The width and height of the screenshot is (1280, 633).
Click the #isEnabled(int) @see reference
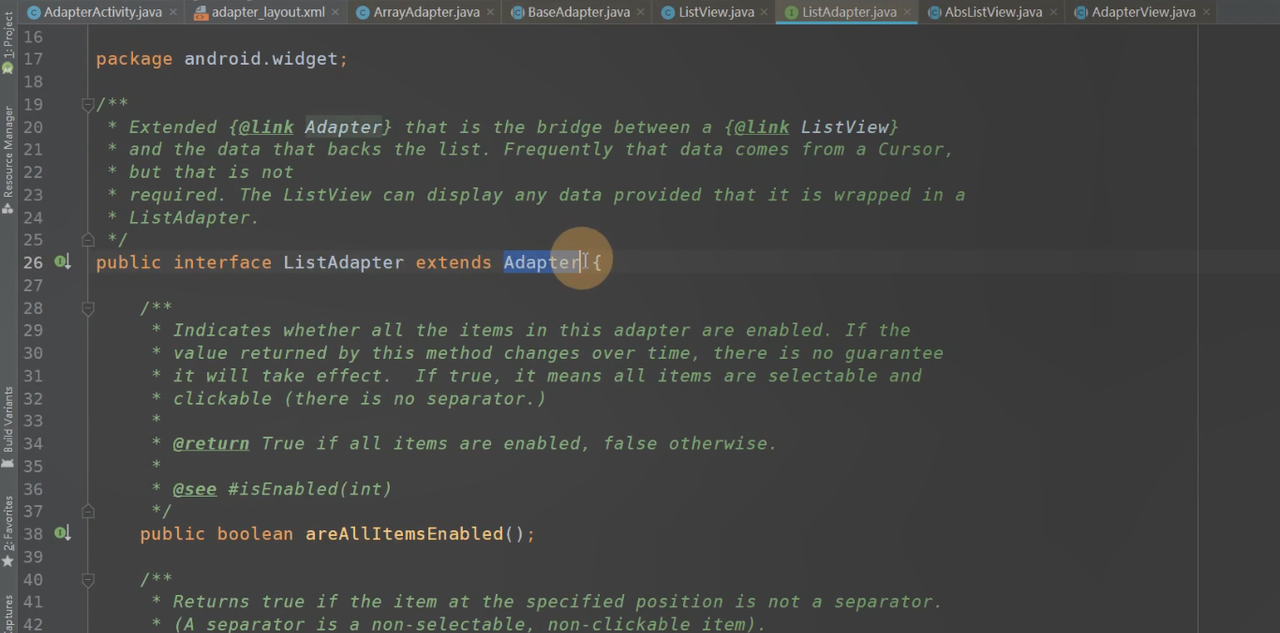click(x=310, y=489)
